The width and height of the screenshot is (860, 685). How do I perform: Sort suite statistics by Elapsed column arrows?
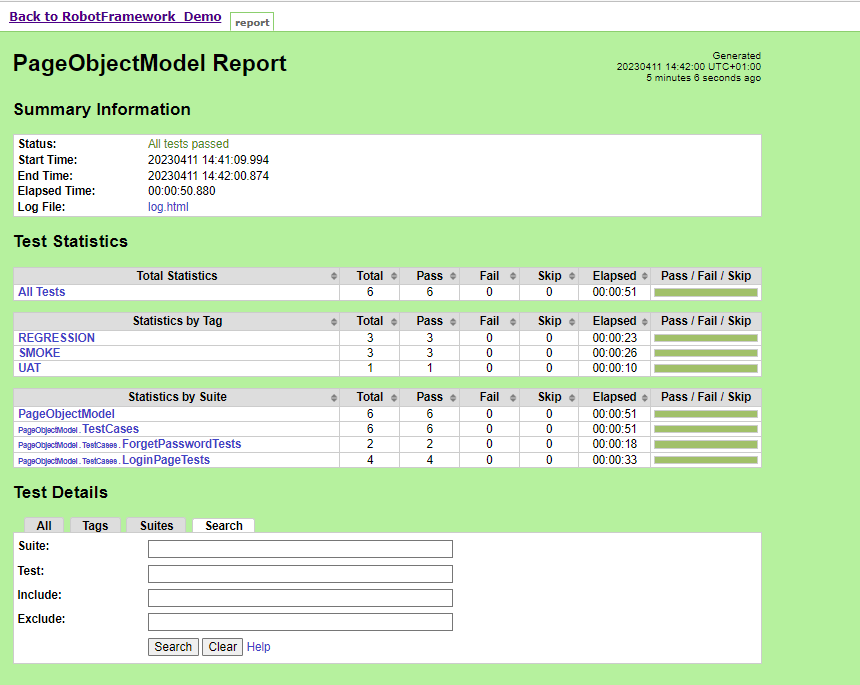pyautogui.click(x=644, y=398)
